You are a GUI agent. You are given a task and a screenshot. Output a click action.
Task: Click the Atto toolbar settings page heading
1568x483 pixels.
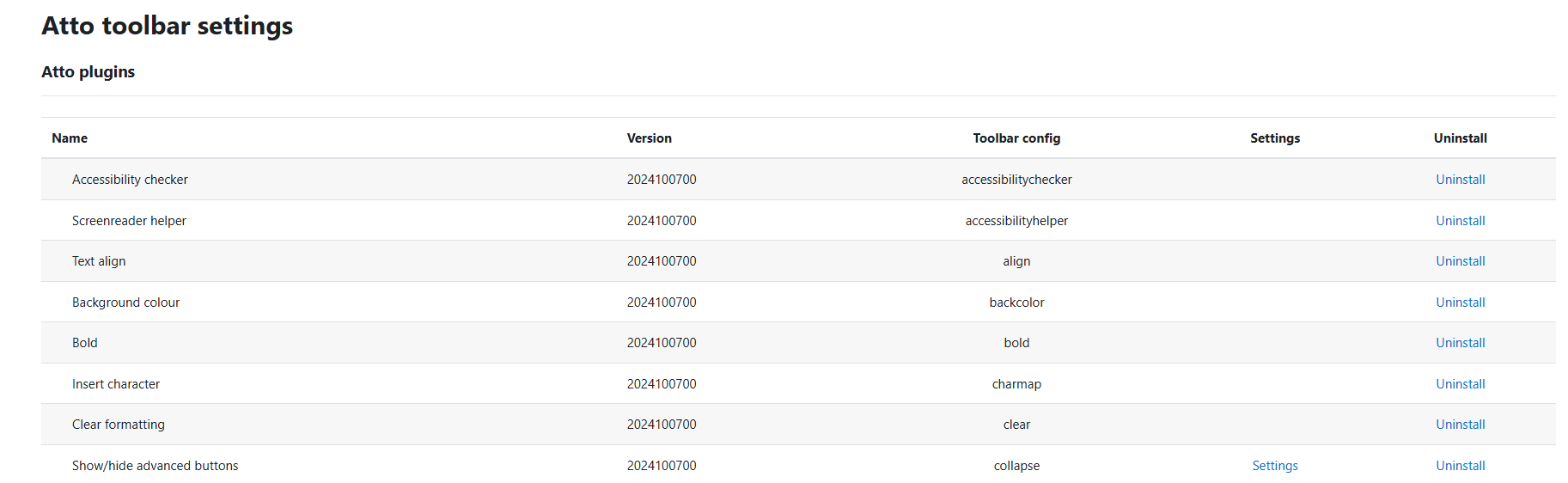[x=168, y=26]
